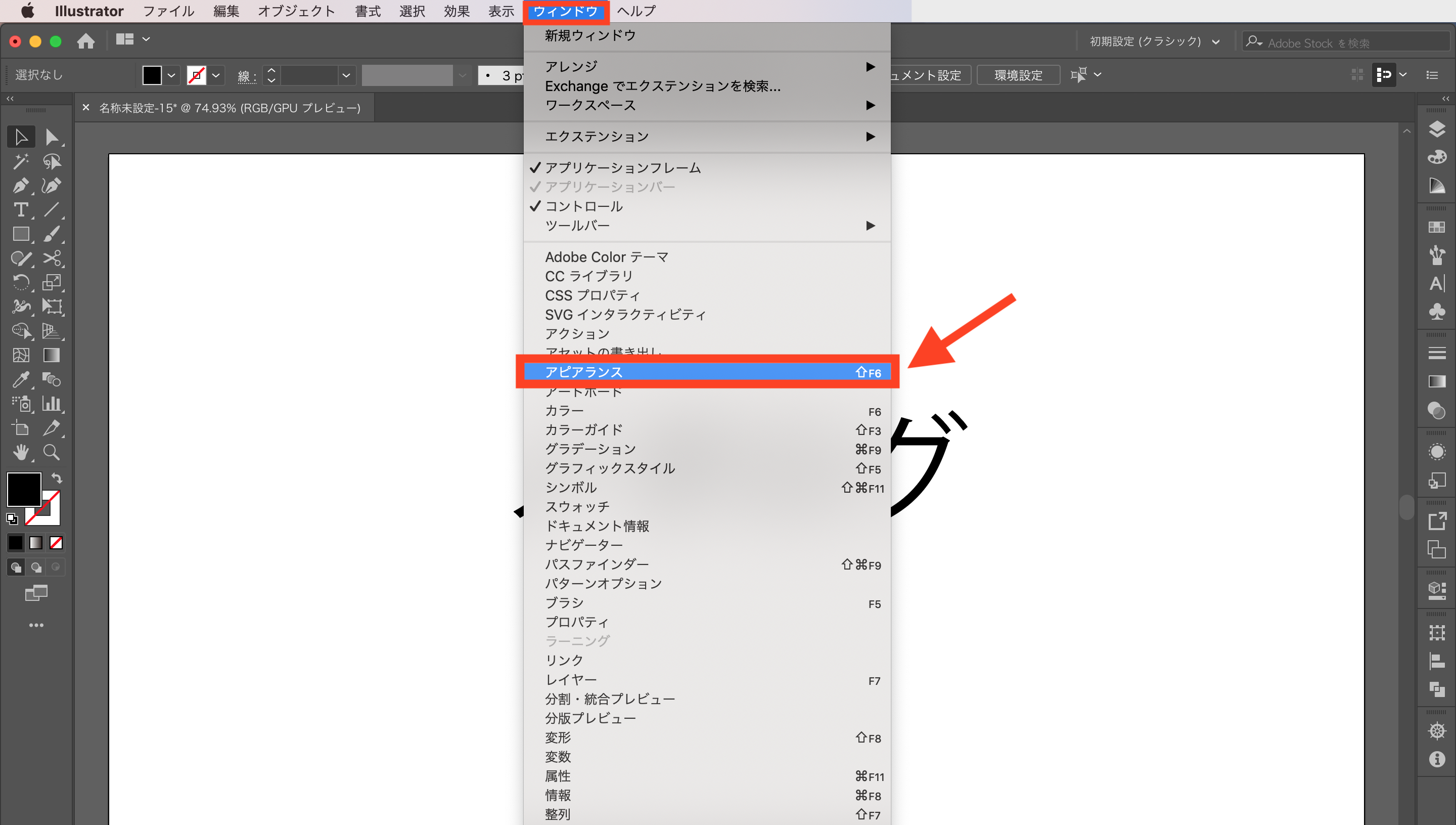The image size is (1456, 825).
Task: Click the black fill swatch in control bar
Action: pyautogui.click(x=152, y=75)
